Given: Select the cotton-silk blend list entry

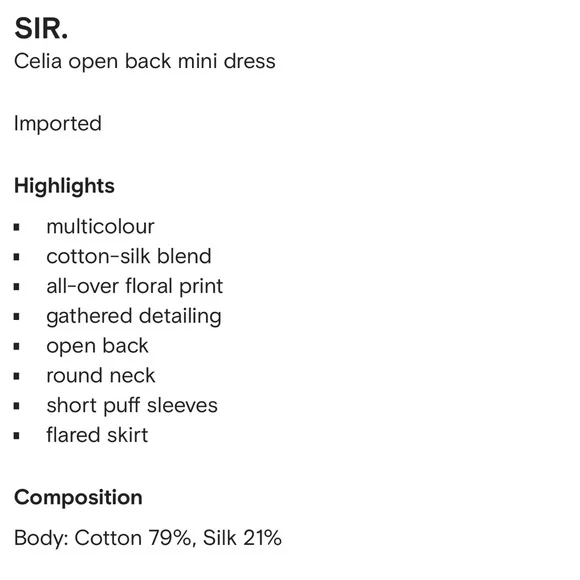Looking at the screenshot, I should point(129,256).
